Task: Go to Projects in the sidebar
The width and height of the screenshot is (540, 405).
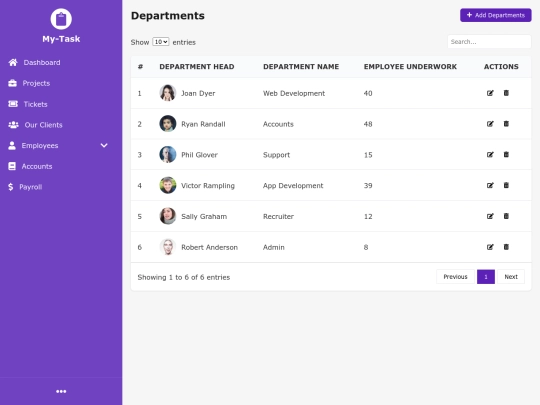Action: pos(36,83)
